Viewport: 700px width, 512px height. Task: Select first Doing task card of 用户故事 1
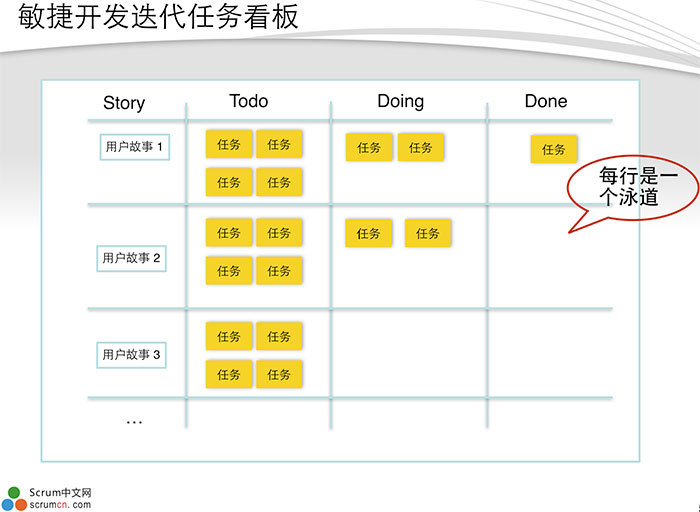369,148
